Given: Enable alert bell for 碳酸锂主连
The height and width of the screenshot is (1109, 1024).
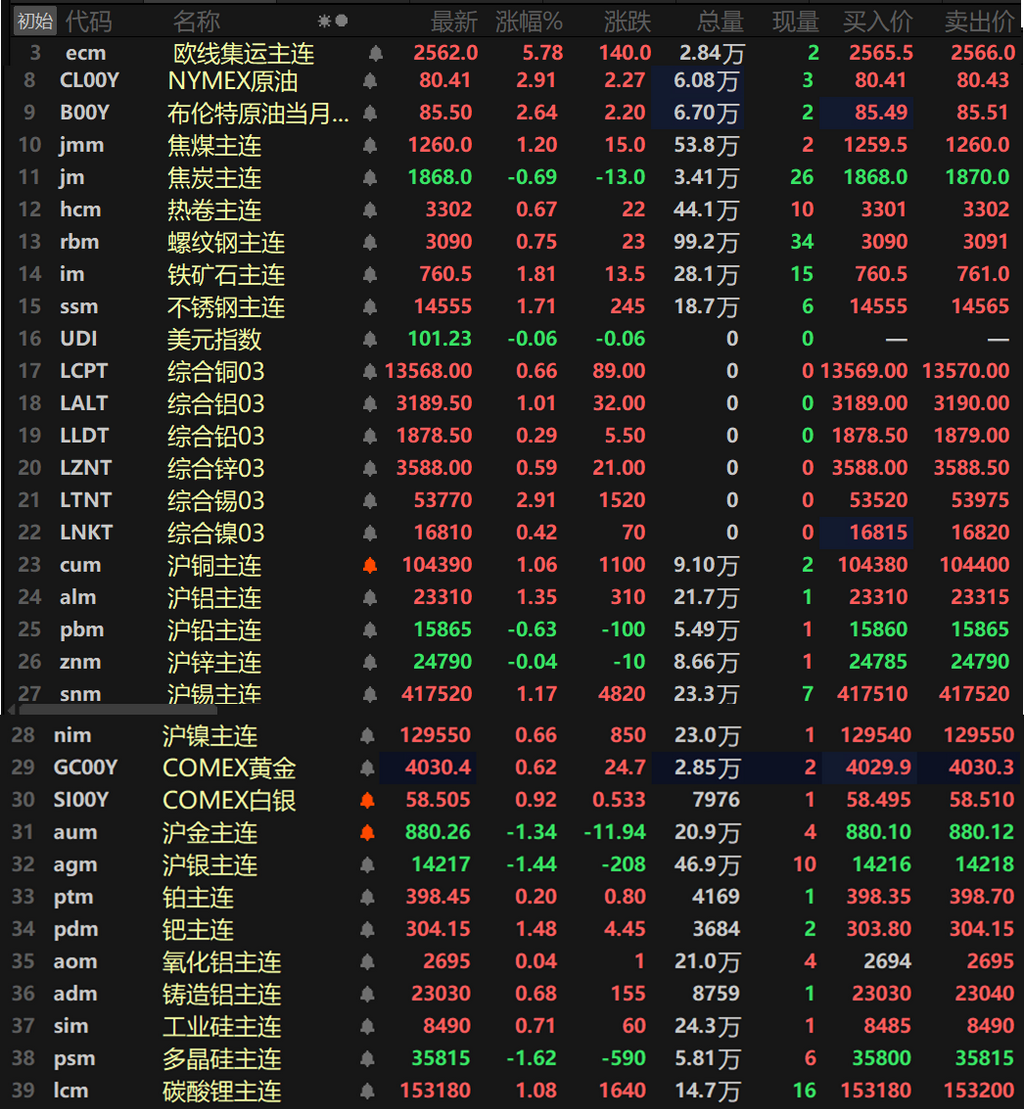Looking at the screenshot, I should (367, 1091).
